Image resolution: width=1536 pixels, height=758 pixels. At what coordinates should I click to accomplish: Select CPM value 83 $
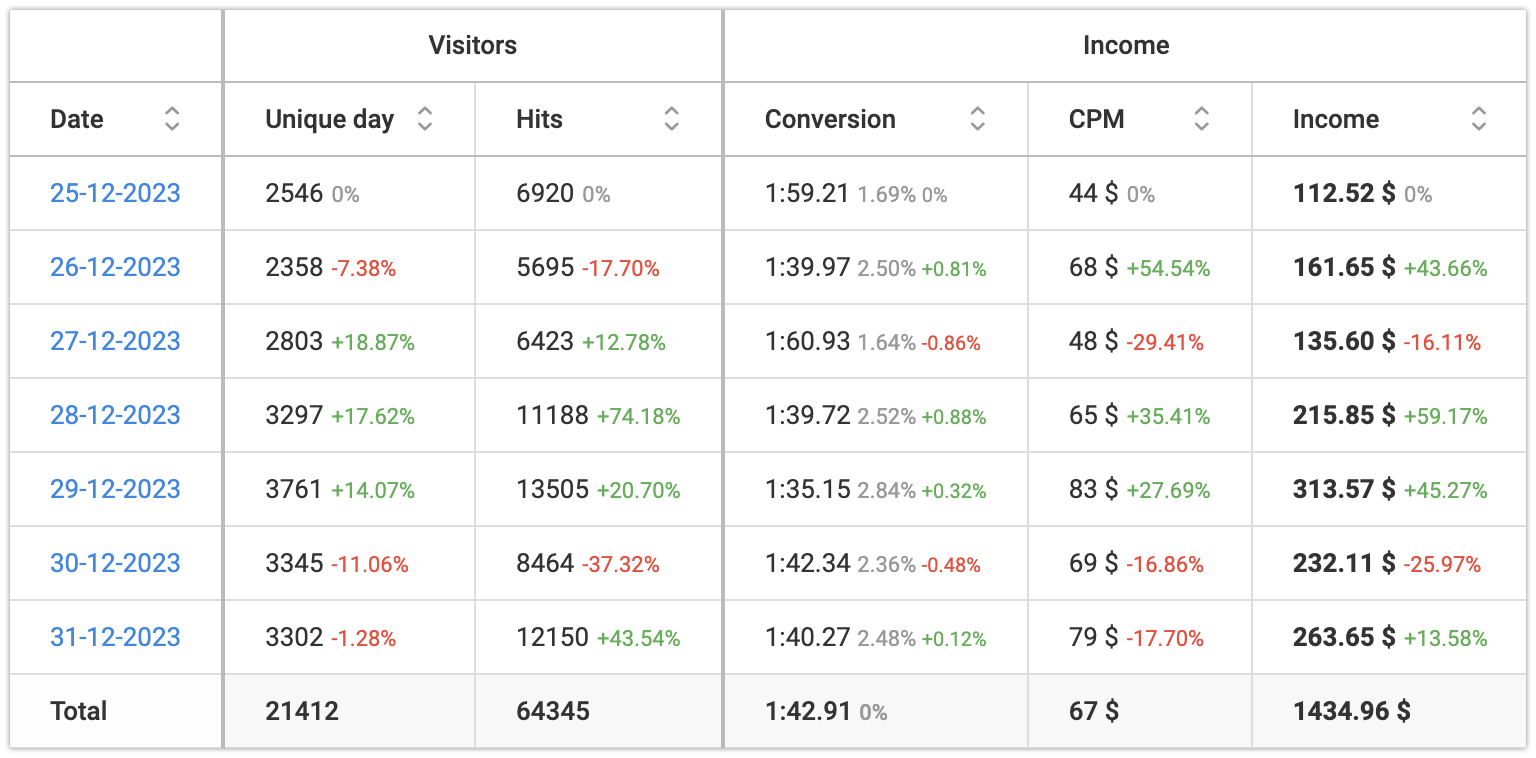[1094, 489]
